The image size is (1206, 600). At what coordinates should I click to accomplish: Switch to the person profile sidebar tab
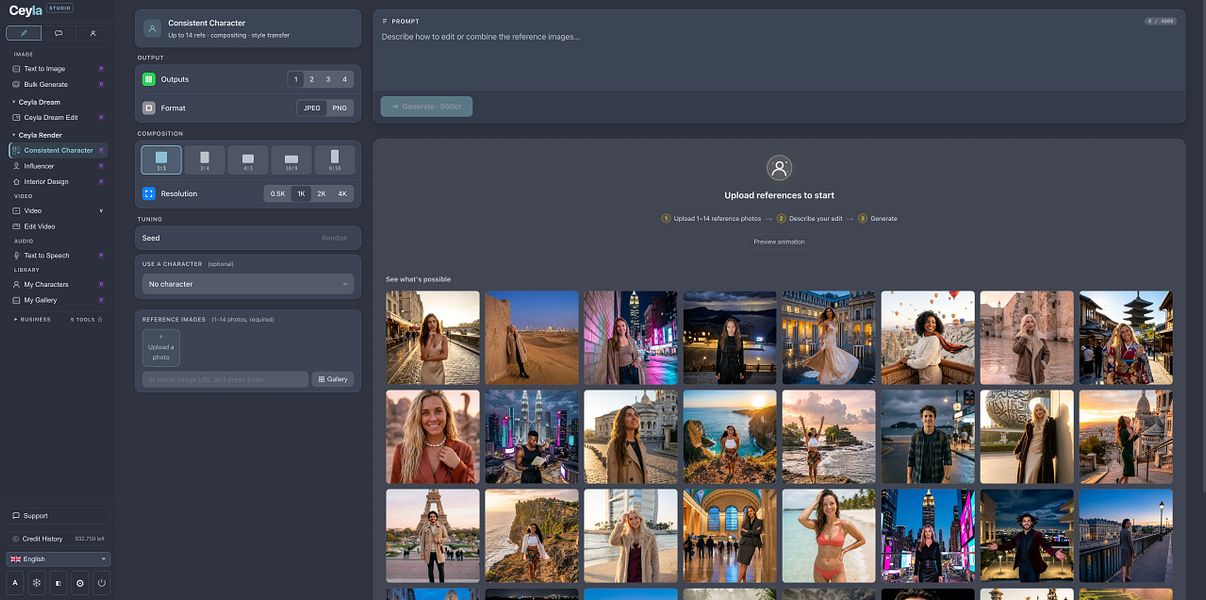93,33
